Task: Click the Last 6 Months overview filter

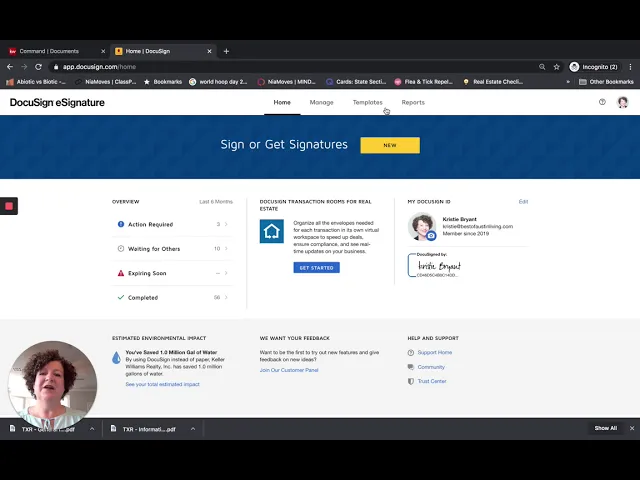Action: tap(216, 202)
